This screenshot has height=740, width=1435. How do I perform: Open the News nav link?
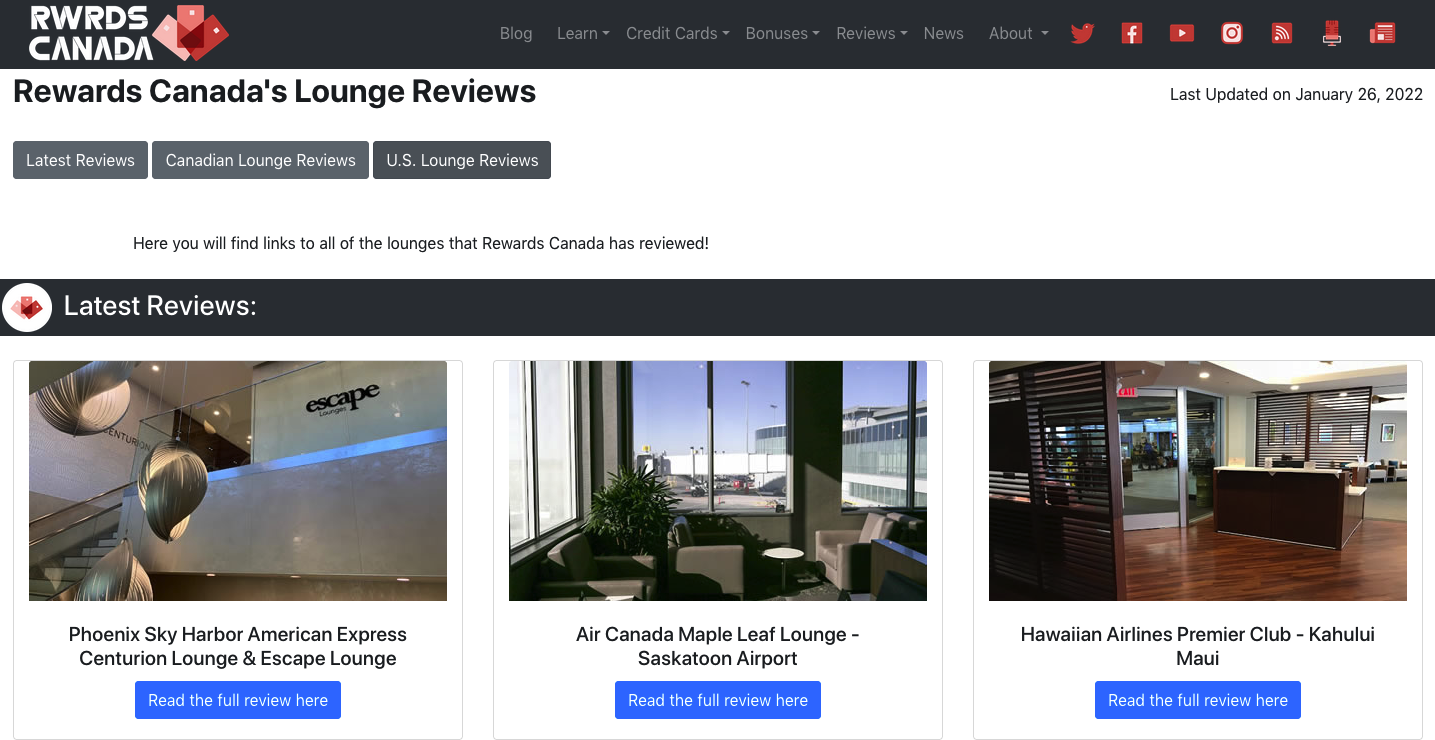pyautogui.click(x=944, y=33)
